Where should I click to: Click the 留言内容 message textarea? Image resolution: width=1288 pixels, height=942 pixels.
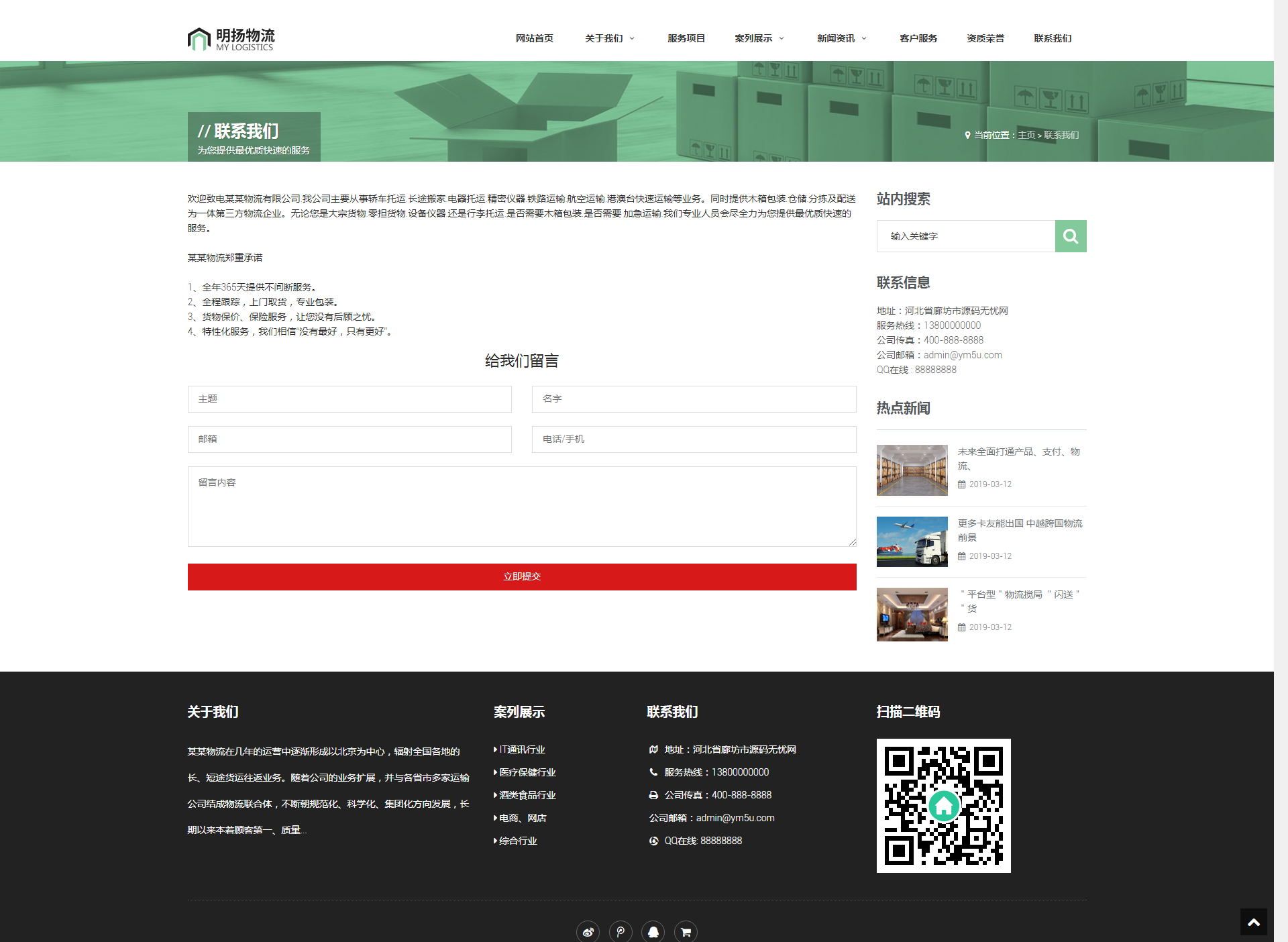[x=522, y=507]
